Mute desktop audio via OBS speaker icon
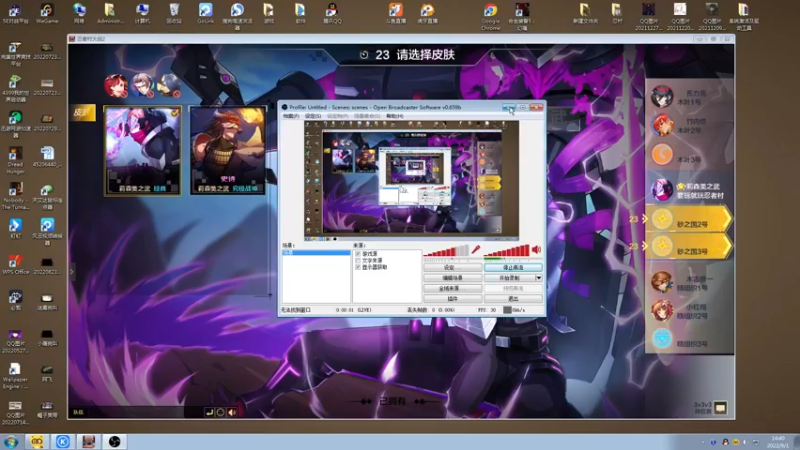 point(536,249)
